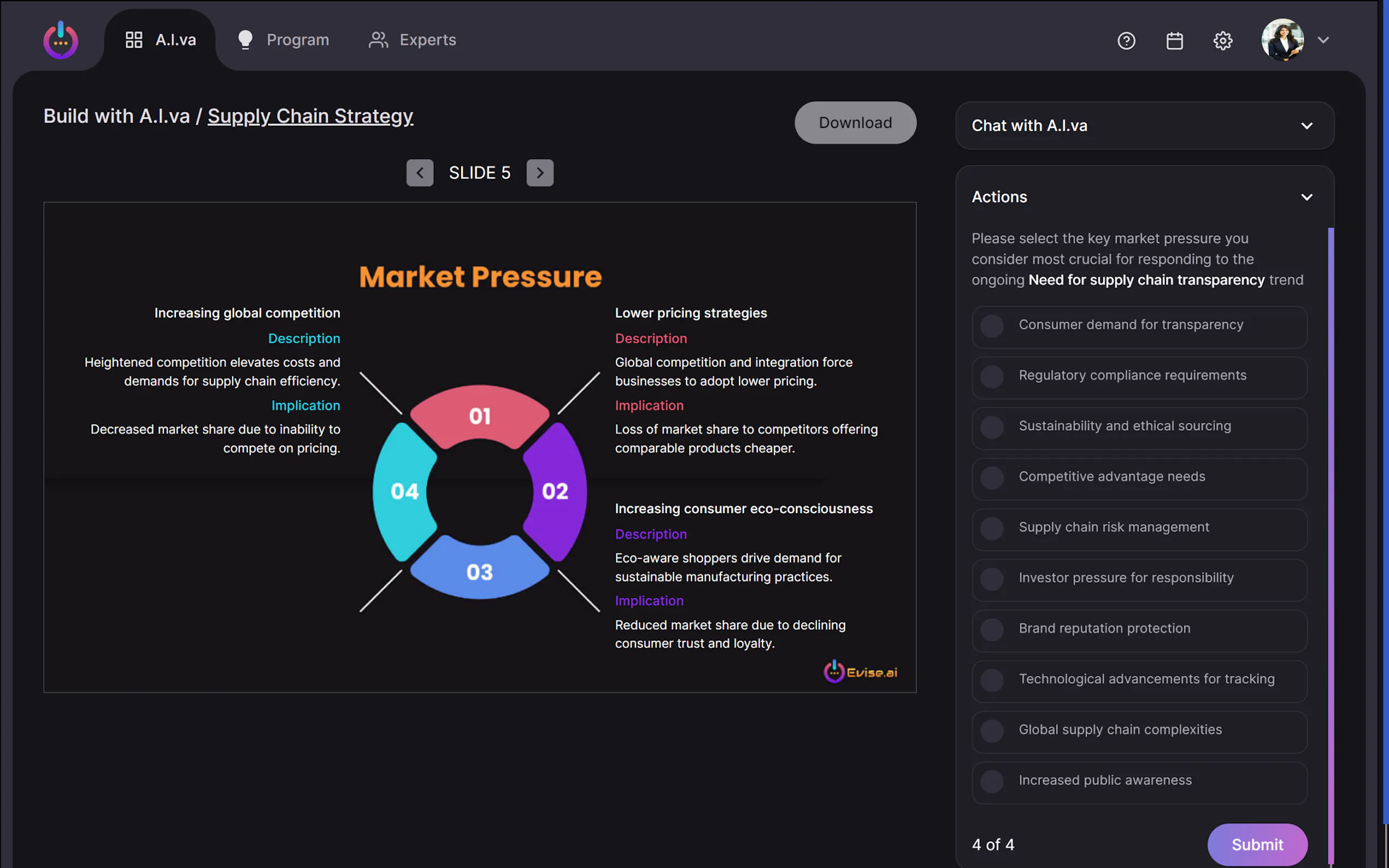
Task: Choose Global supply chain complexities option
Action: (x=991, y=731)
